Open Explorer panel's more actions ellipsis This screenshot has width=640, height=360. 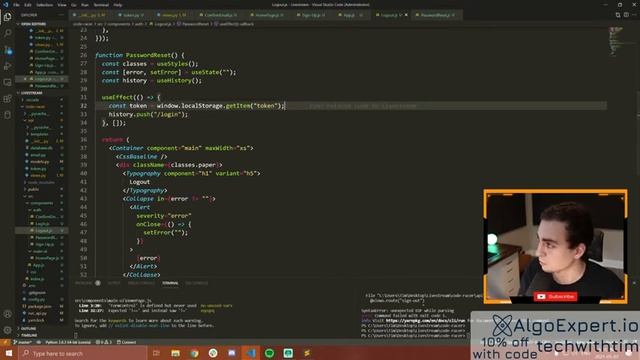pos(61,15)
